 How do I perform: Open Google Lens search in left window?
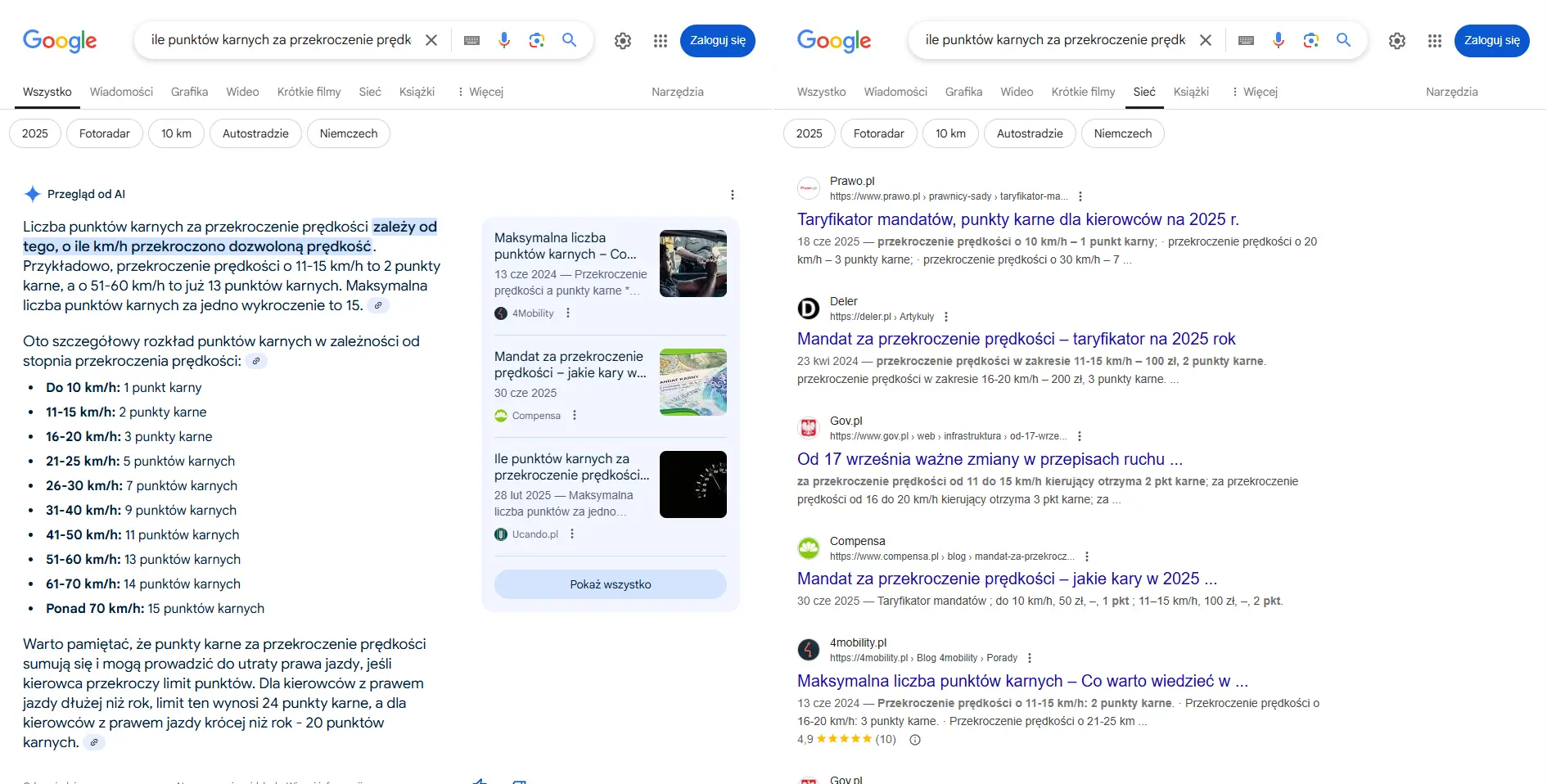[537, 40]
